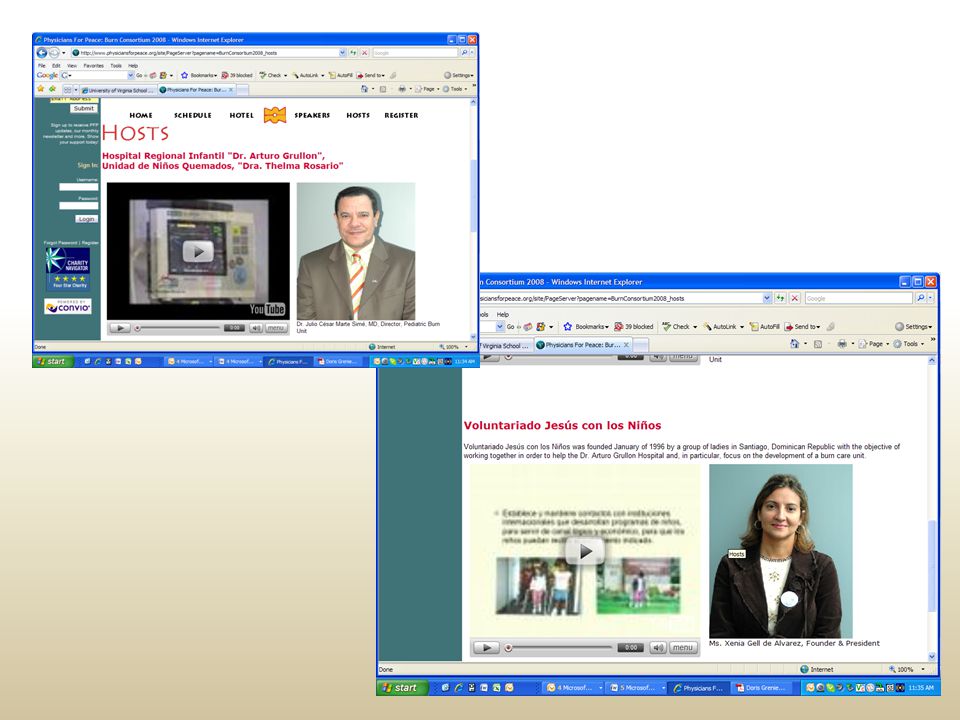Click the Submit button in the sidebar
960x720 pixels.
coord(84,108)
